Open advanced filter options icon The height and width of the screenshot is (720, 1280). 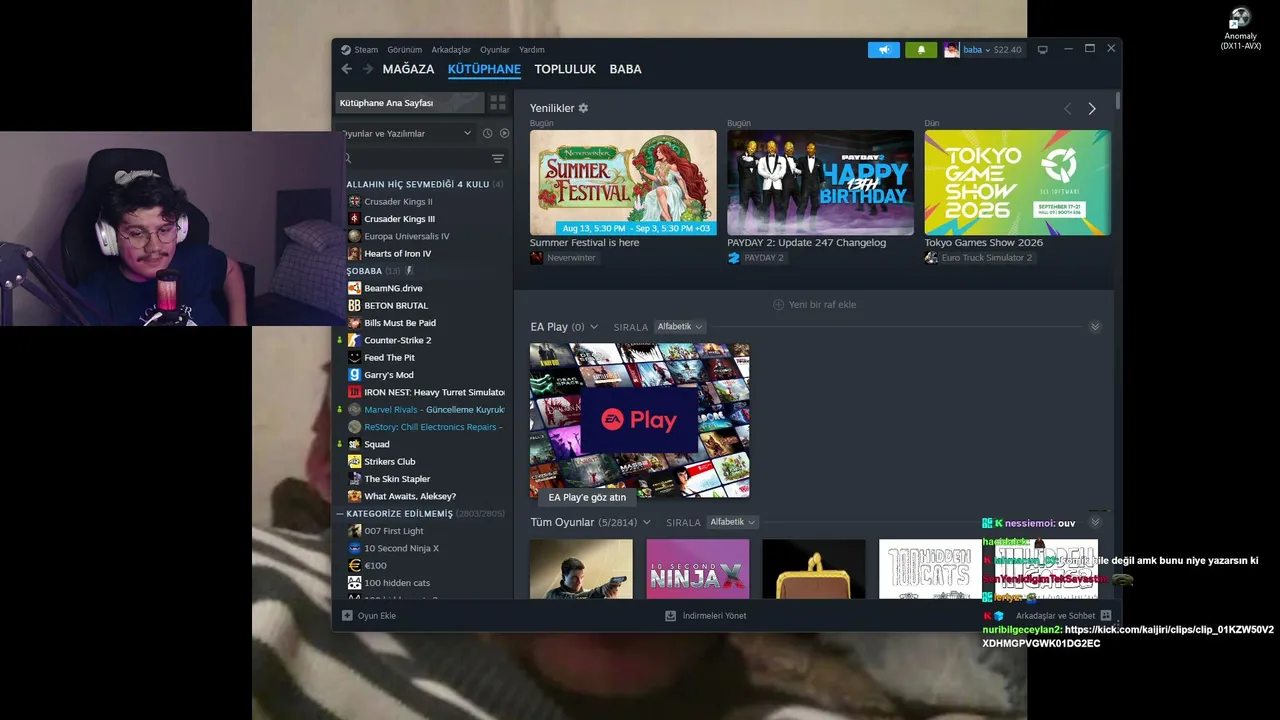click(498, 159)
